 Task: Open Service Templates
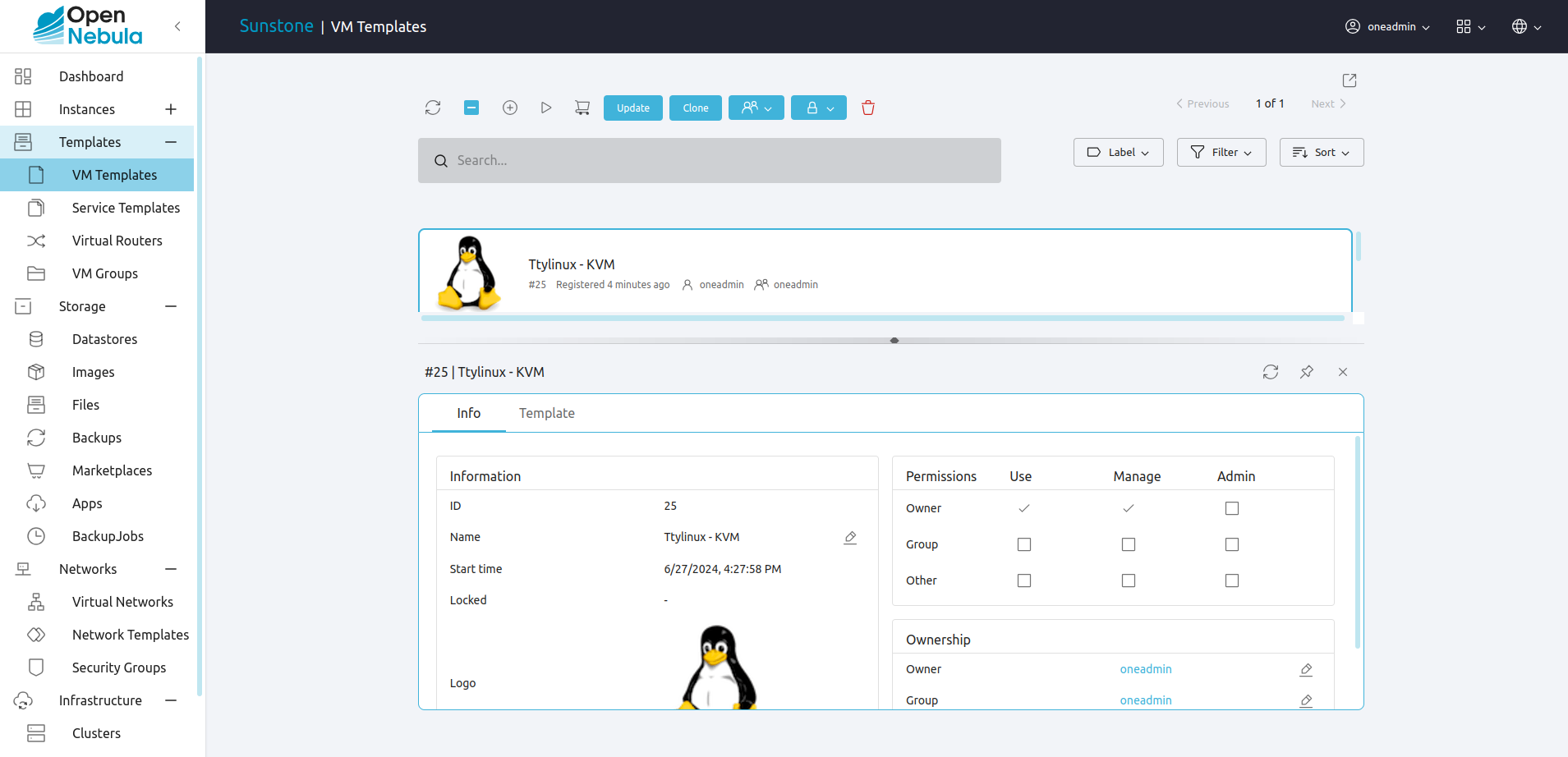pyautogui.click(x=97, y=208)
